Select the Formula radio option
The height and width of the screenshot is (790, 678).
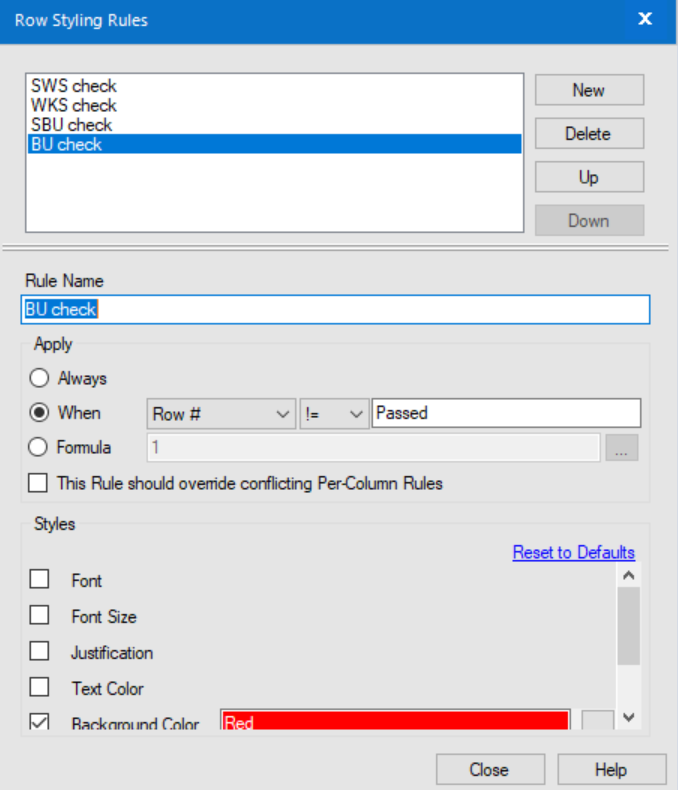coord(39,448)
